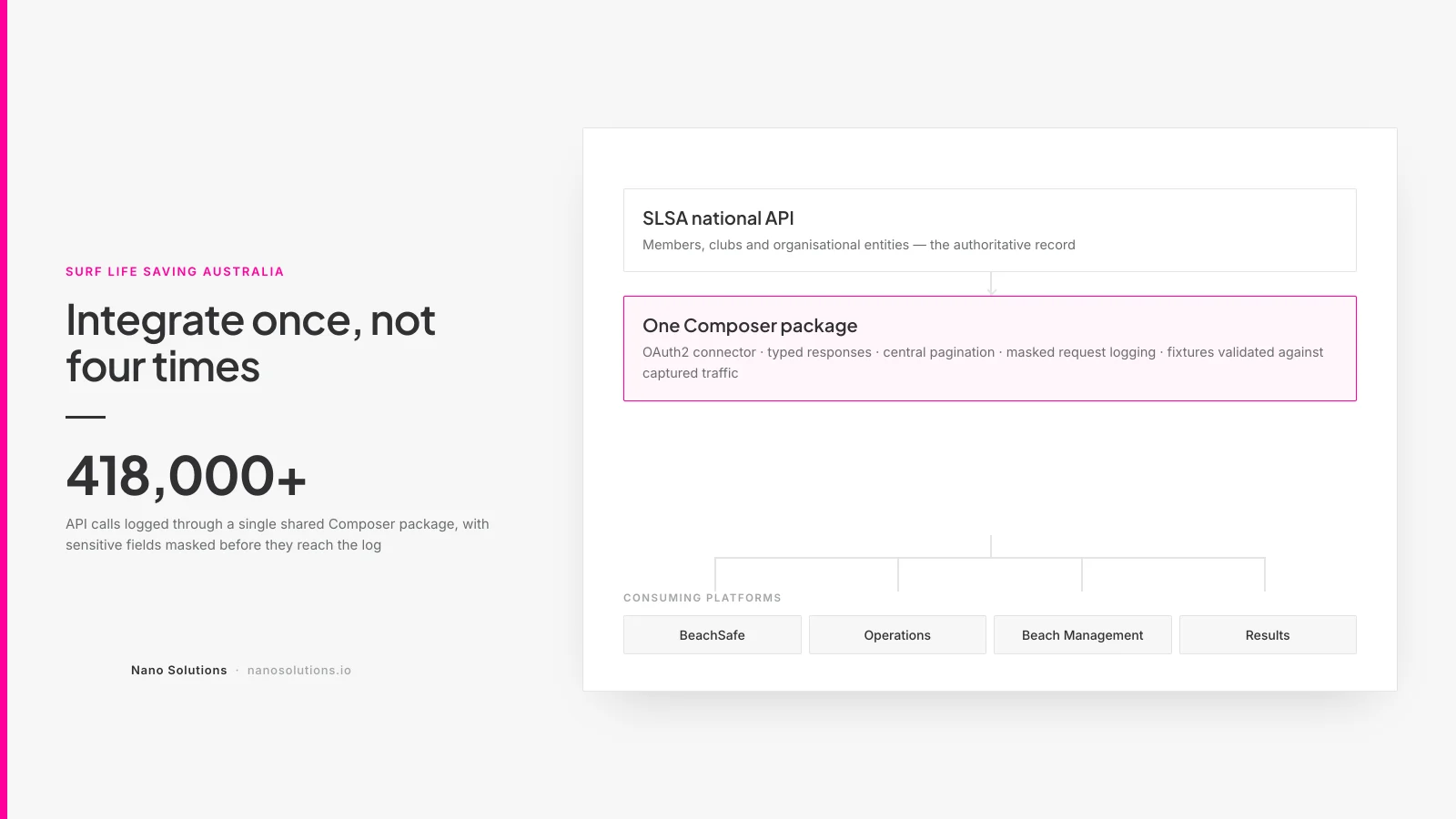The height and width of the screenshot is (819, 1456).
Task: Click the One Composer package card
Action: click(x=990, y=349)
